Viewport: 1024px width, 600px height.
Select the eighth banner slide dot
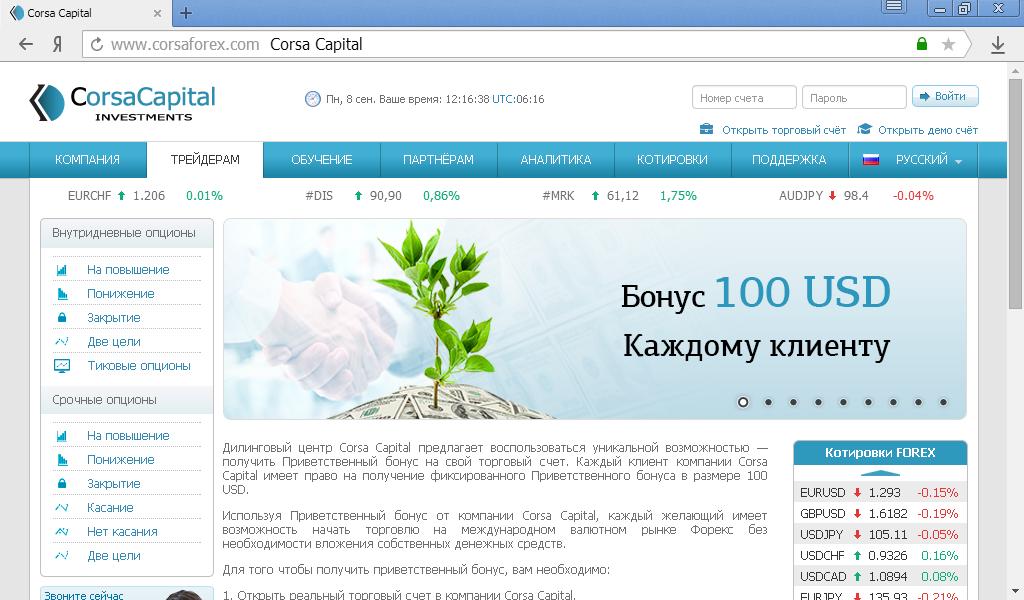(918, 402)
